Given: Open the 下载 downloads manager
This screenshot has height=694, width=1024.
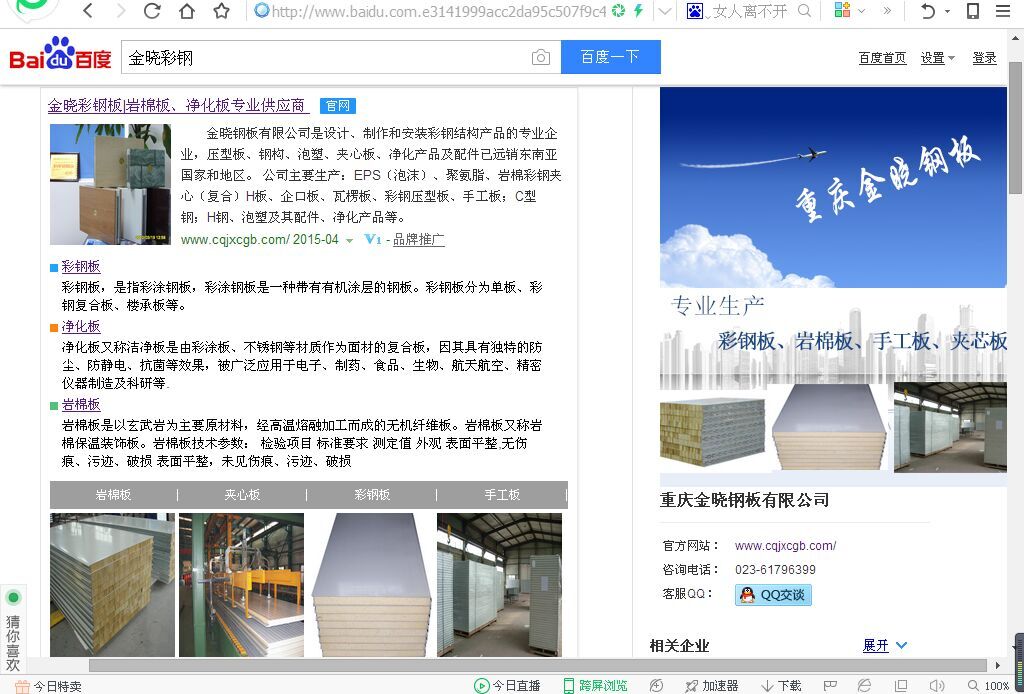Looking at the screenshot, I should [781, 686].
